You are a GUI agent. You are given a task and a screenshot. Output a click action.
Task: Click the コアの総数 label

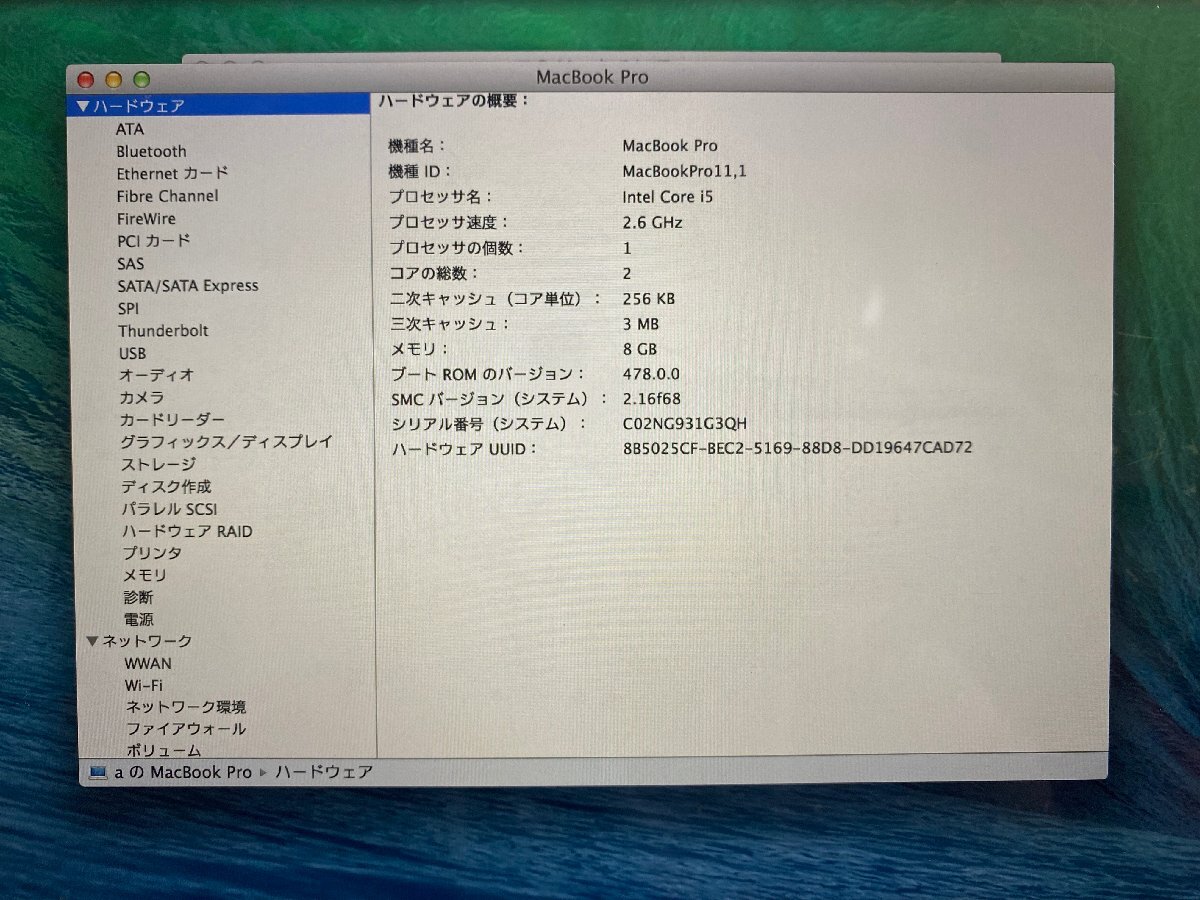(434, 273)
